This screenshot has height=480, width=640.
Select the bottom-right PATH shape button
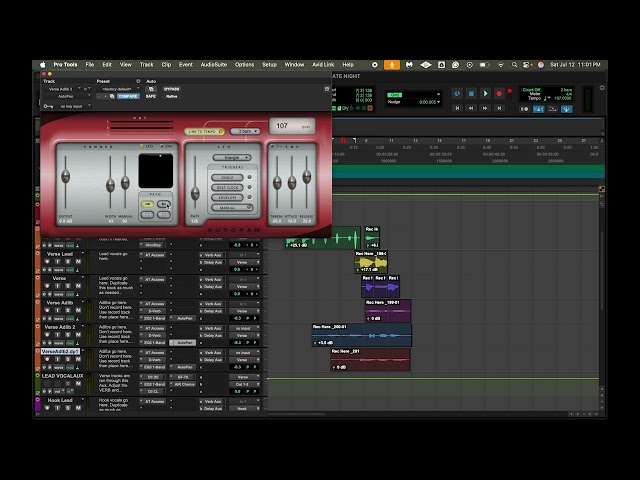coord(164,214)
